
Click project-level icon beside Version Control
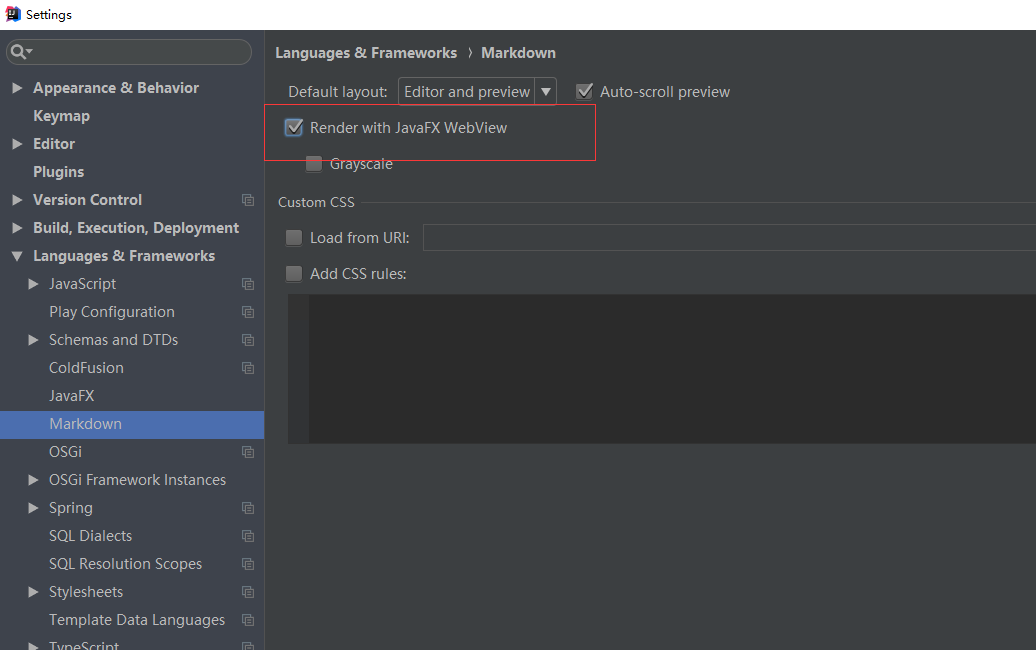click(248, 199)
